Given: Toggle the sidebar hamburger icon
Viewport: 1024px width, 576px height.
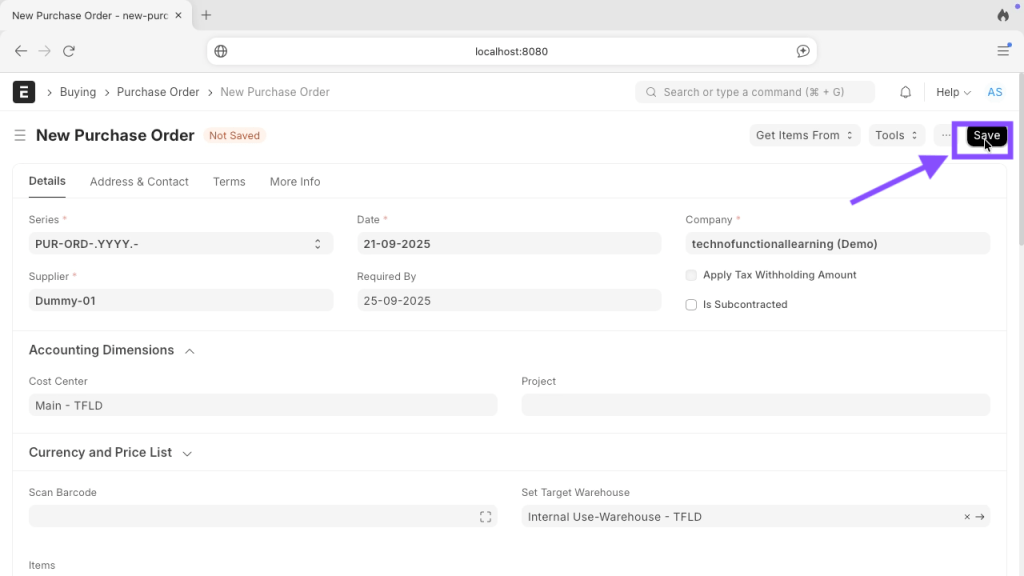Looking at the screenshot, I should [20, 135].
